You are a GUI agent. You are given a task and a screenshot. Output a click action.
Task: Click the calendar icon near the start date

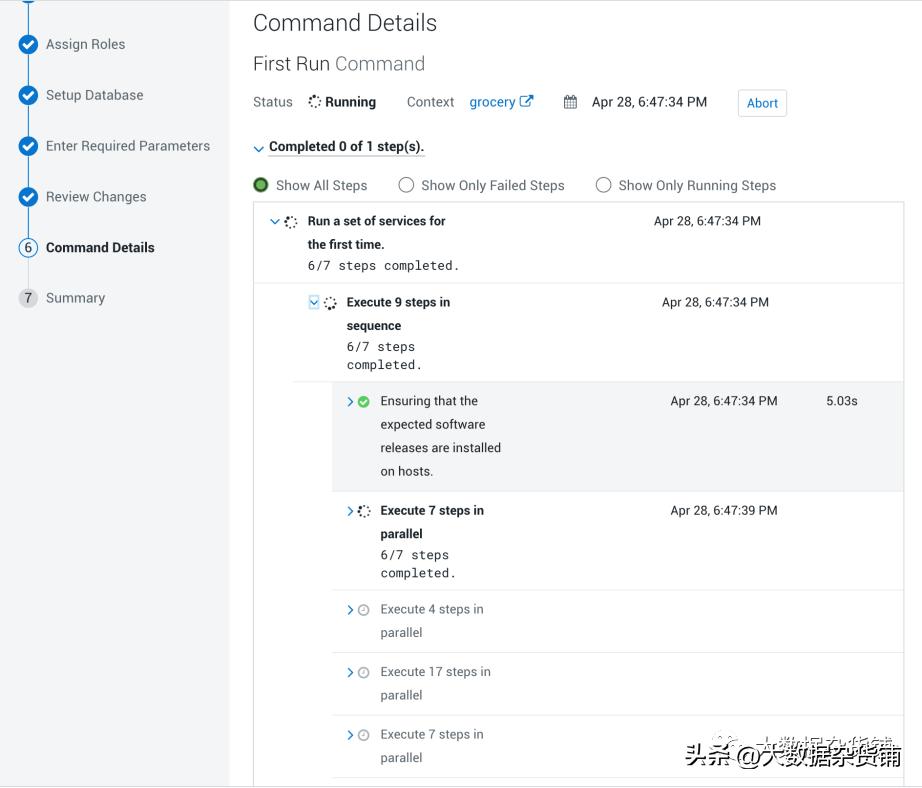pyautogui.click(x=570, y=102)
